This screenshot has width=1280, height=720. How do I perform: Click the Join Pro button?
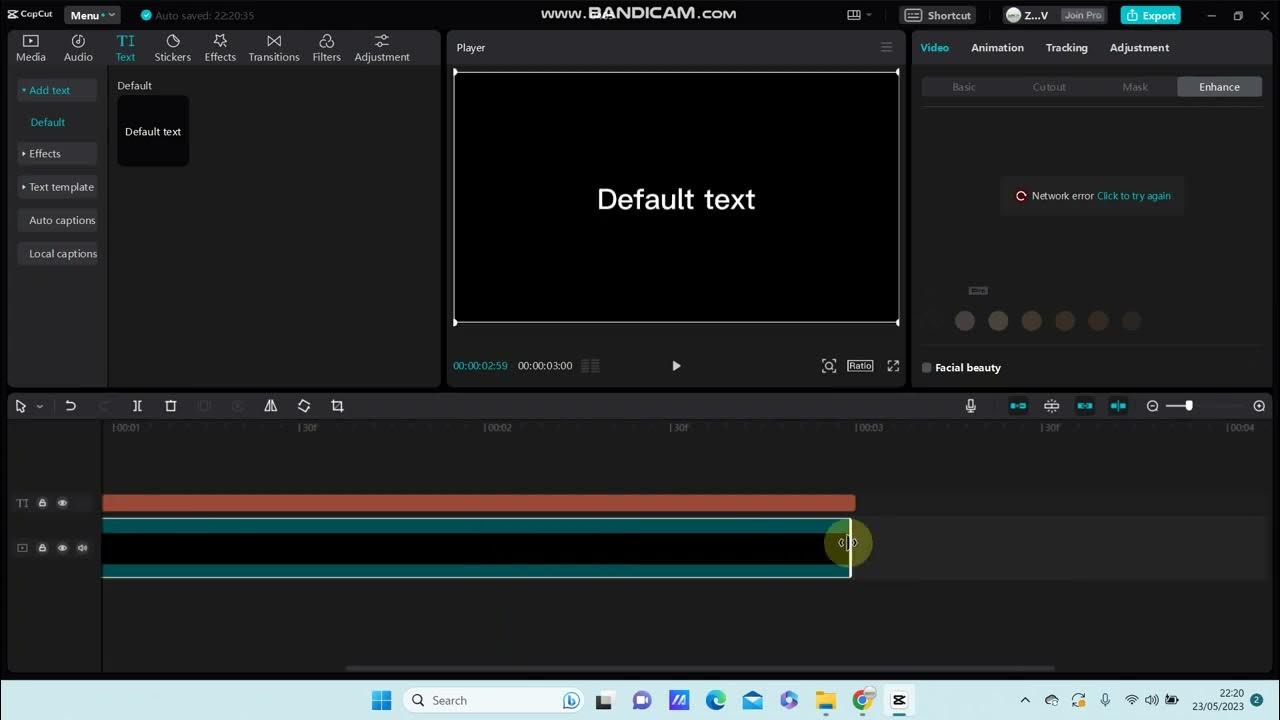pos(1082,15)
